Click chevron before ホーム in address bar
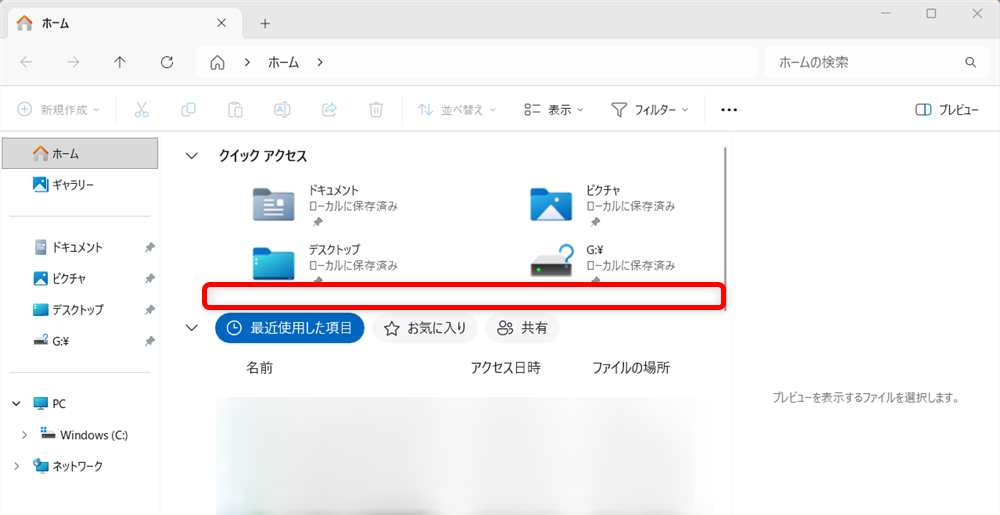 pyautogui.click(x=247, y=62)
